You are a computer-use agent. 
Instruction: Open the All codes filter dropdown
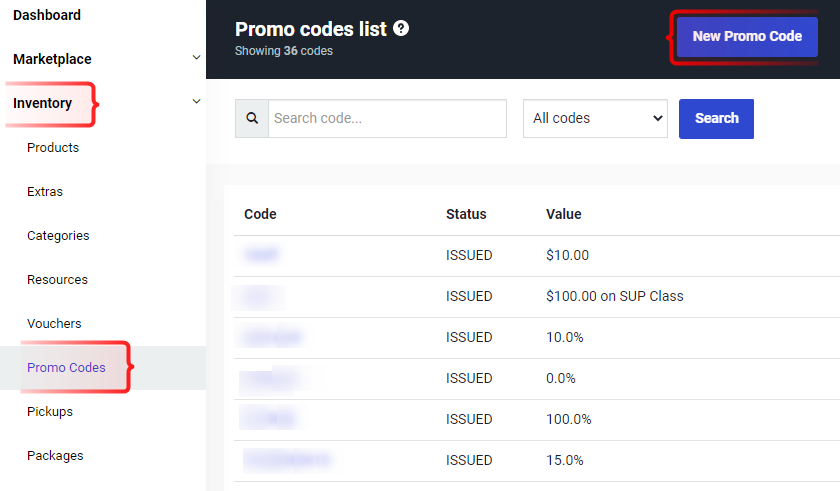click(595, 118)
